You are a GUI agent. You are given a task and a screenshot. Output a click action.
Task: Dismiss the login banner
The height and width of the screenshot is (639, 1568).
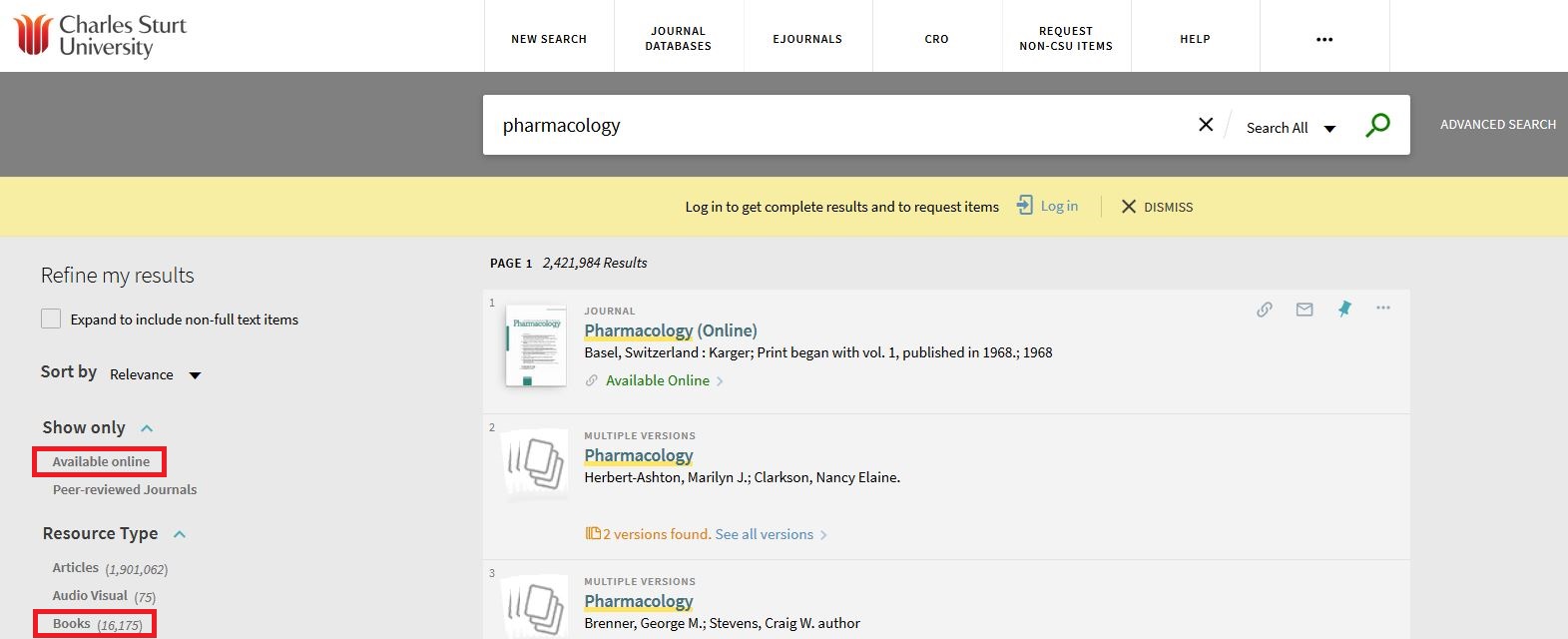(1157, 207)
